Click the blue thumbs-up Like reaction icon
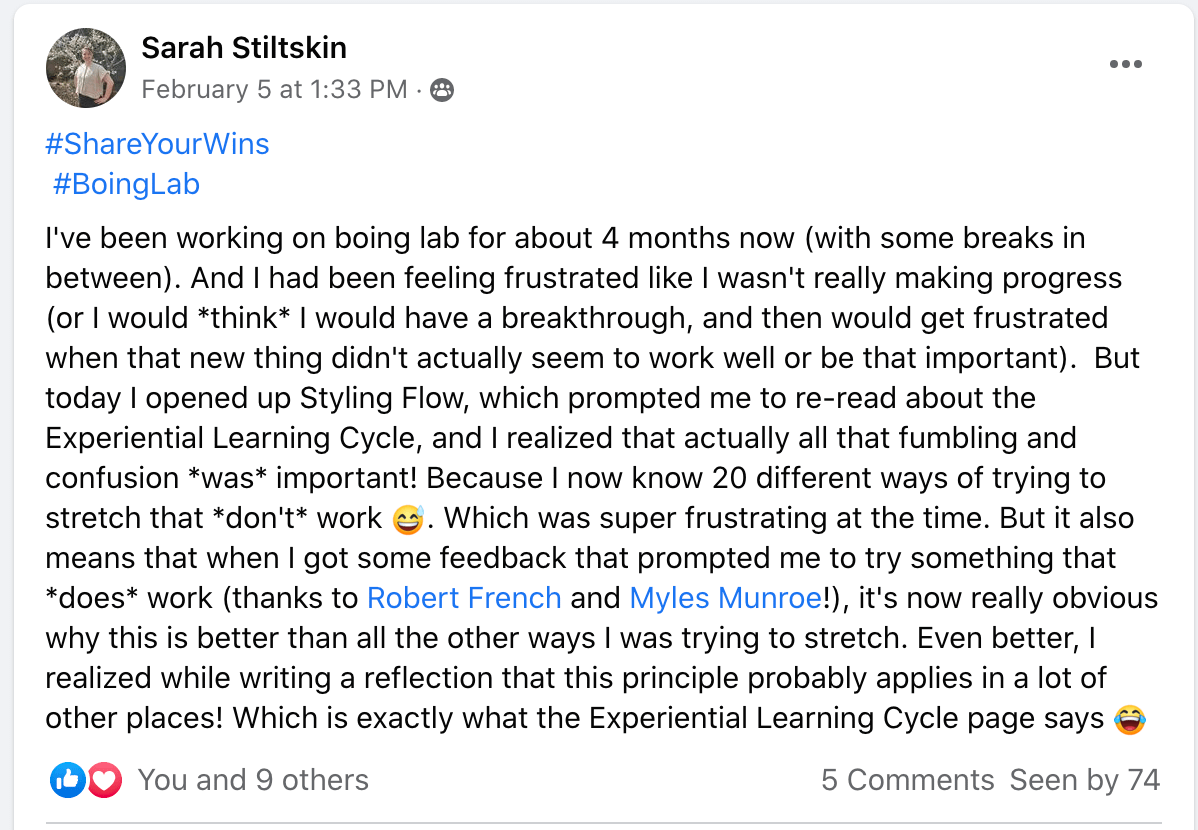The width and height of the screenshot is (1198, 830). click(67, 780)
